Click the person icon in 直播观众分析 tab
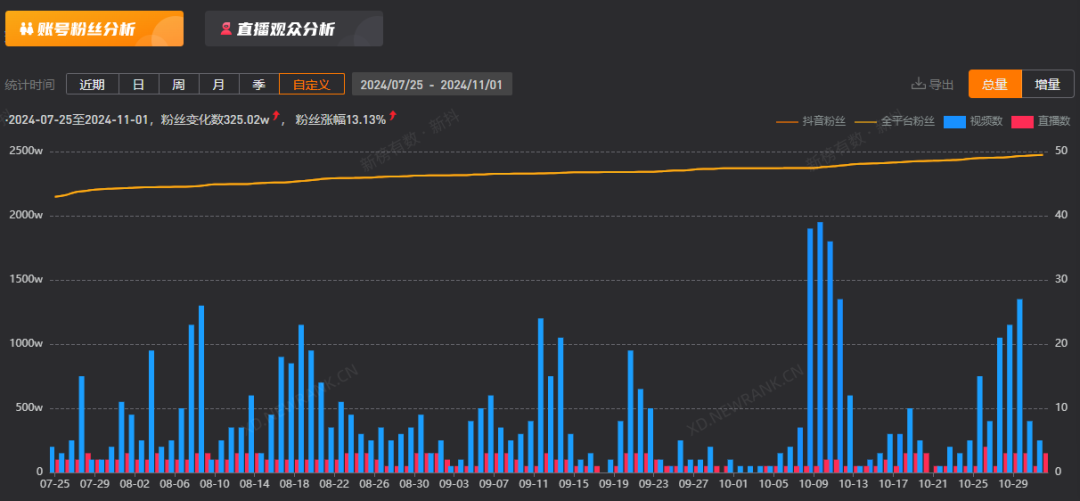Viewport: 1080px width, 501px height. [x=226, y=30]
